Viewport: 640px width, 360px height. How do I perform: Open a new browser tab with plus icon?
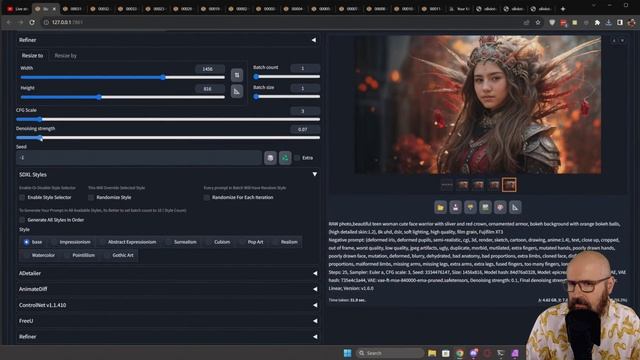tap(563, 9)
